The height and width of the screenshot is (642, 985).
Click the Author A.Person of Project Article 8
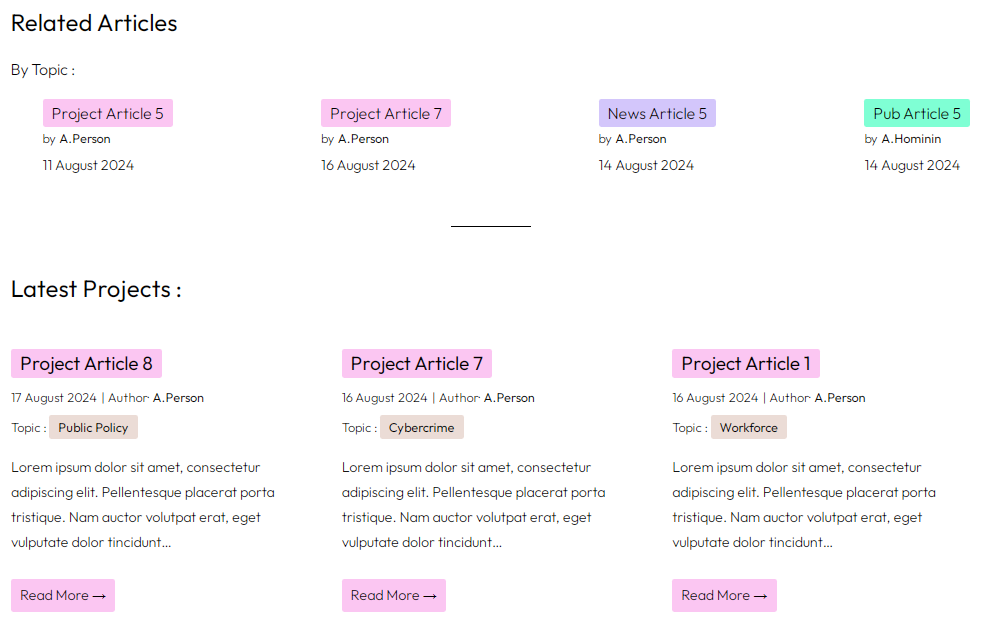[x=178, y=398]
